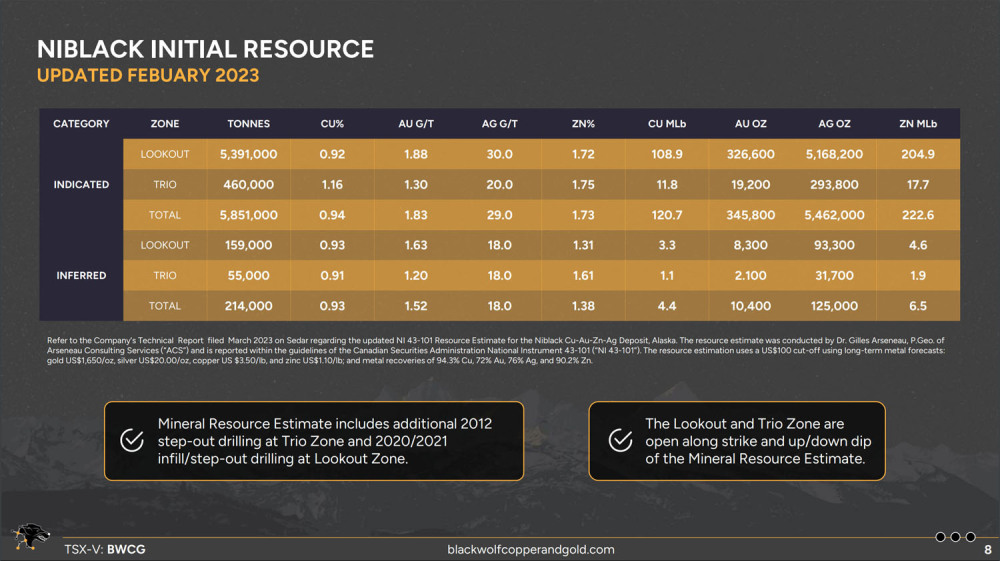This screenshot has width=1000, height=561.
Task: Click the TONNES column header
Action: 249,124
